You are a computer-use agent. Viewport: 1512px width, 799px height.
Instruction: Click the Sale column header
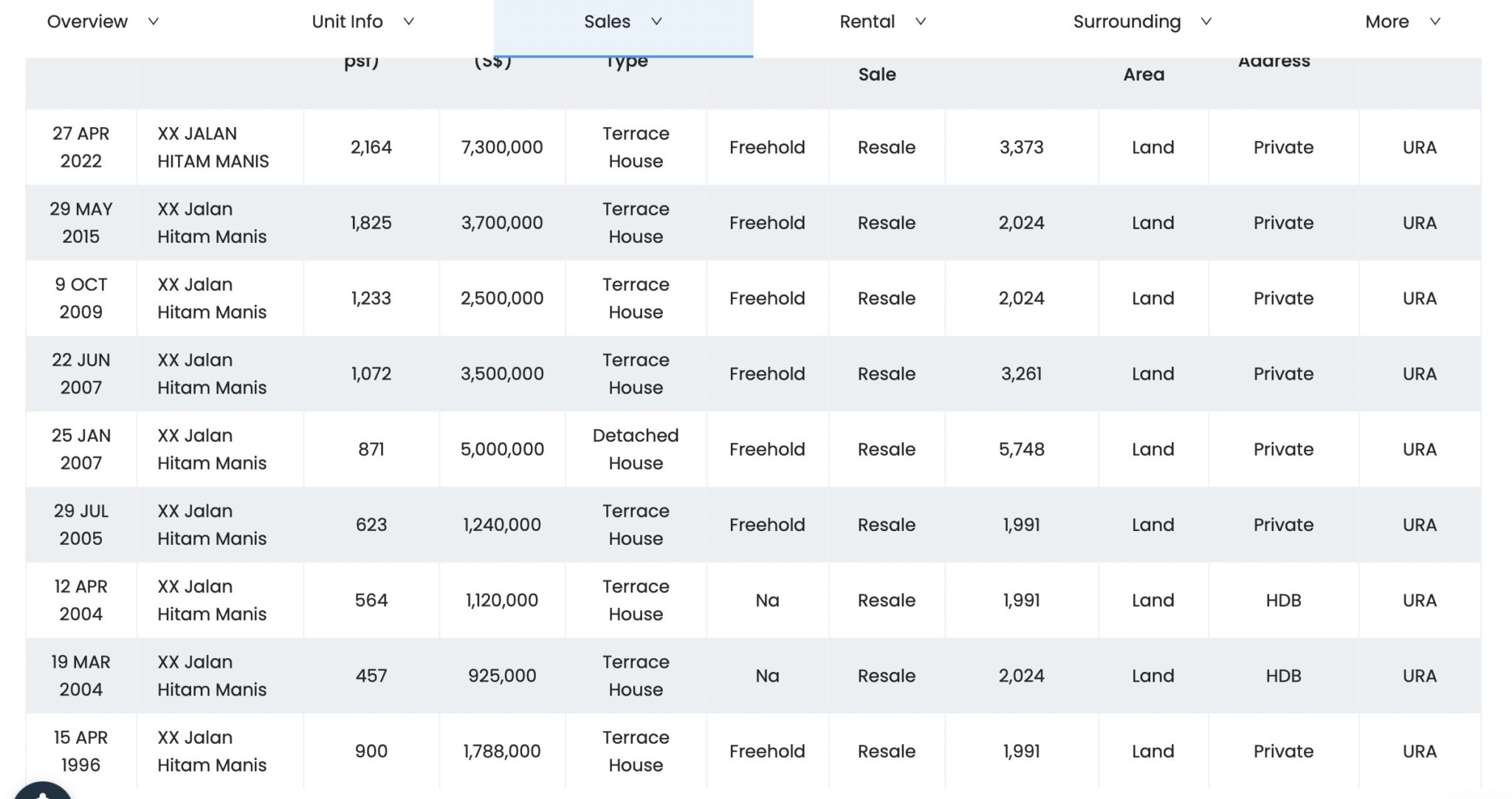[x=876, y=75]
